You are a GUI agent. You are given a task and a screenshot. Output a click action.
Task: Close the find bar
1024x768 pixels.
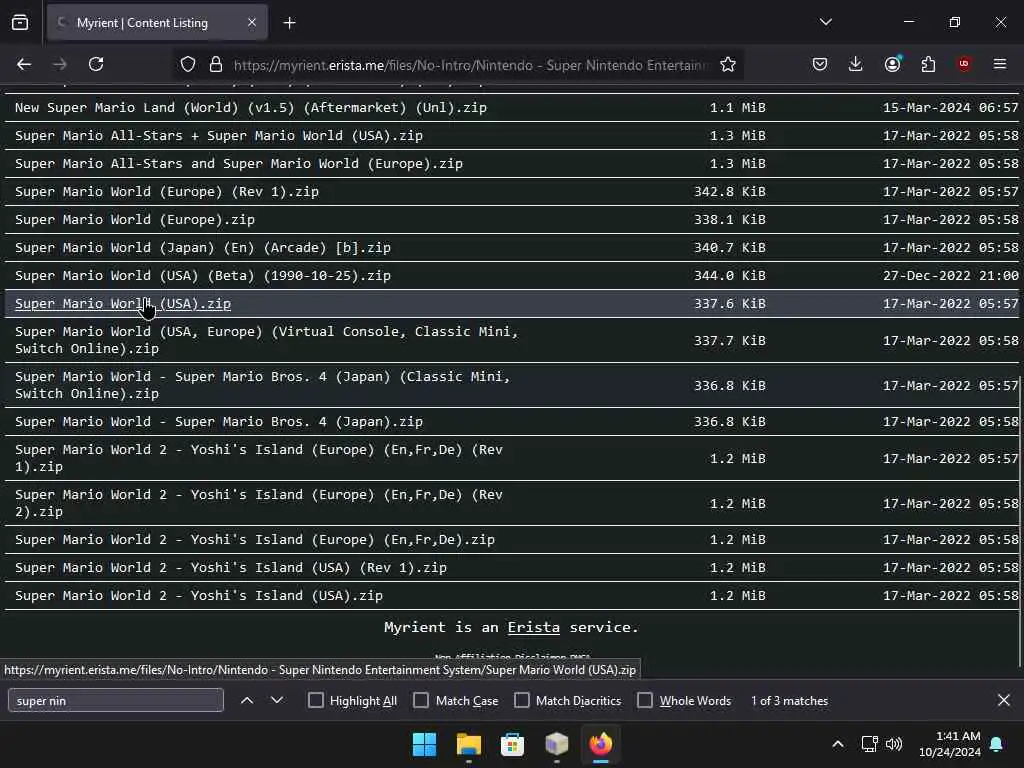coord(1004,700)
